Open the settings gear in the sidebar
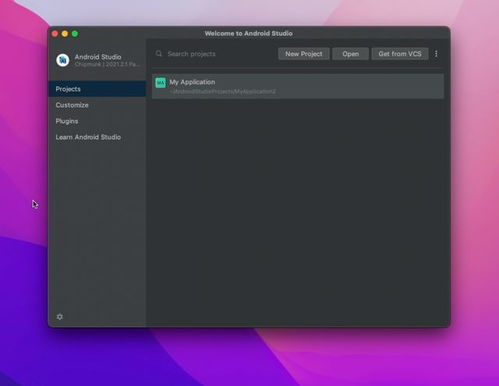The height and width of the screenshot is (386, 499). 60,317
